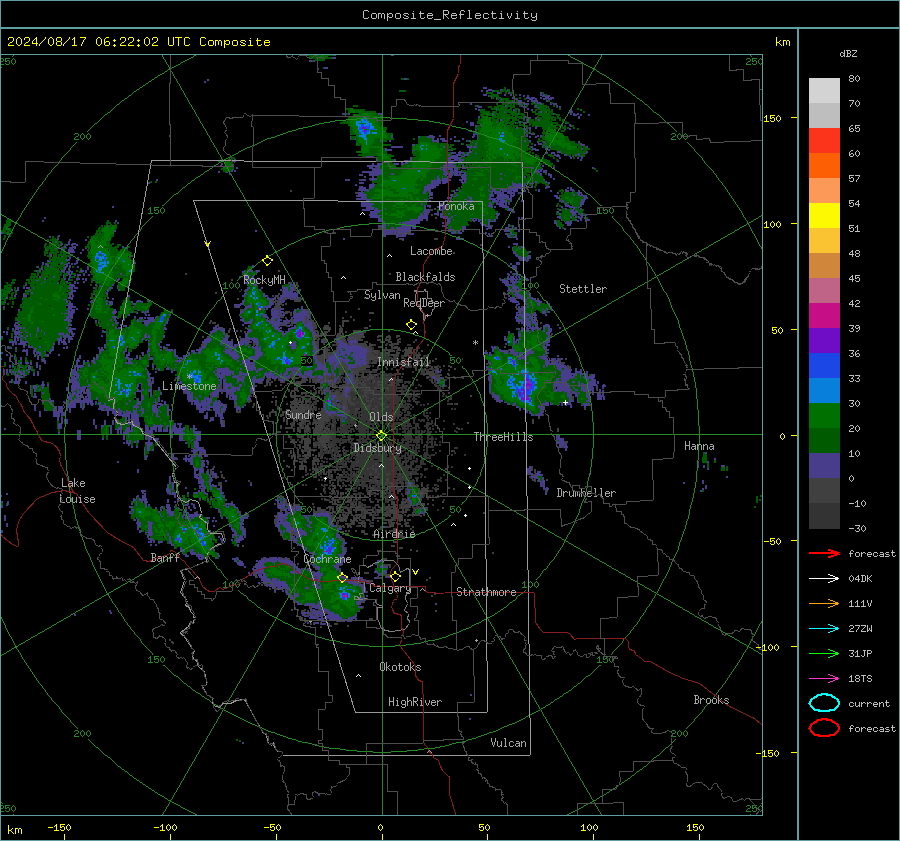The width and height of the screenshot is (900, 841).
Task: Click the Didsbury city label
Action: pyautogui.click(x=377, y=448)
